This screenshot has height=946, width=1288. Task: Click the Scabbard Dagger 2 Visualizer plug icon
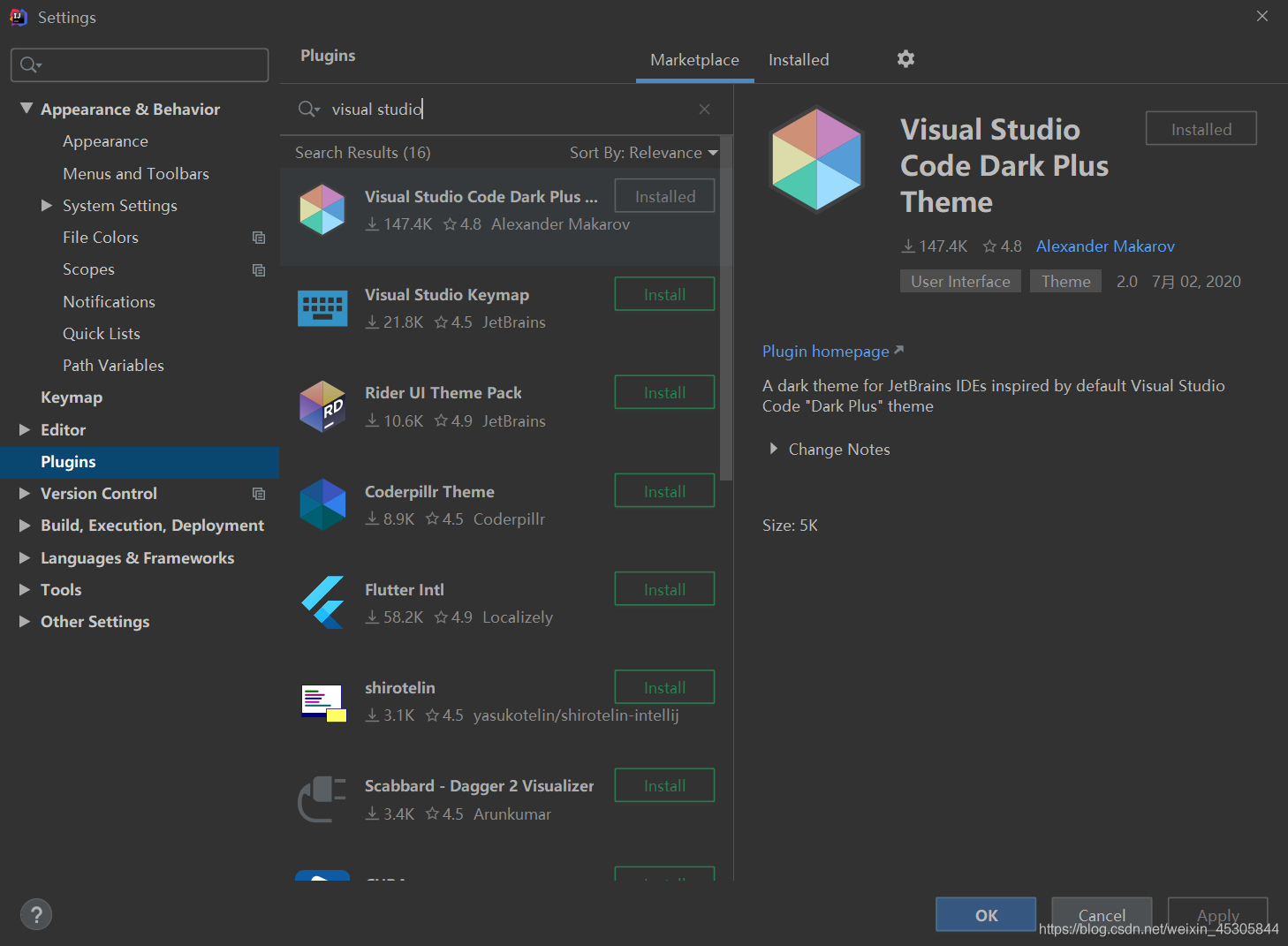click(322, 799)
